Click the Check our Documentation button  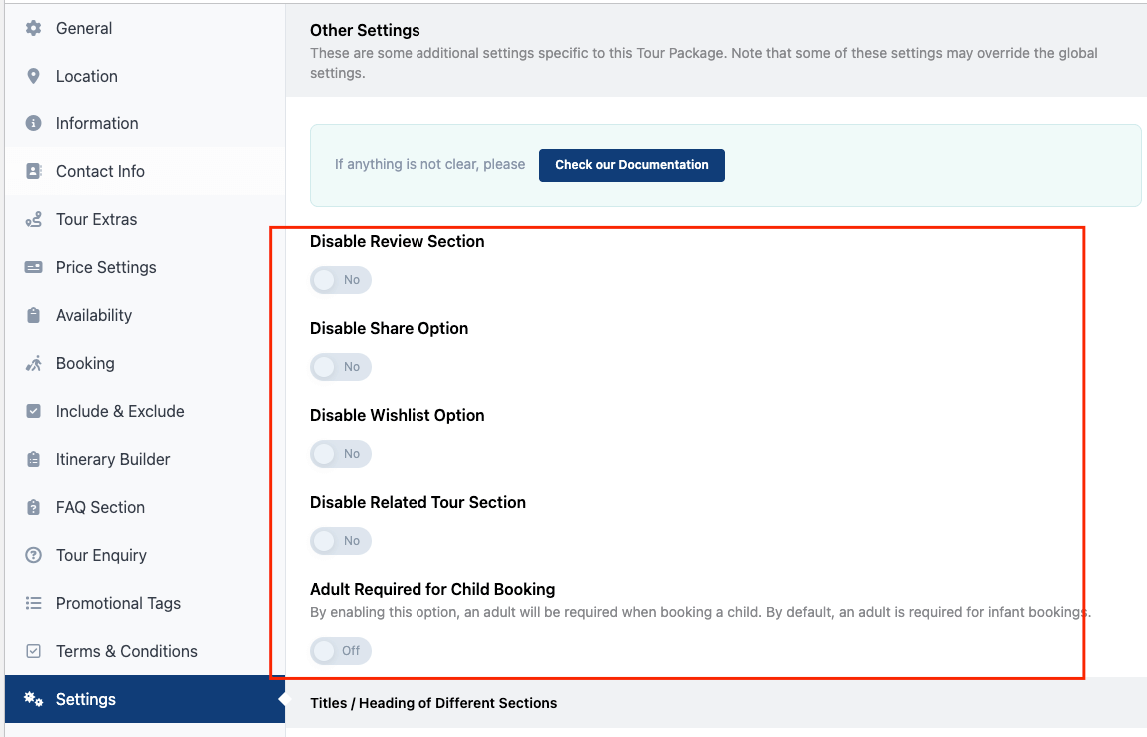pos(631,164)
